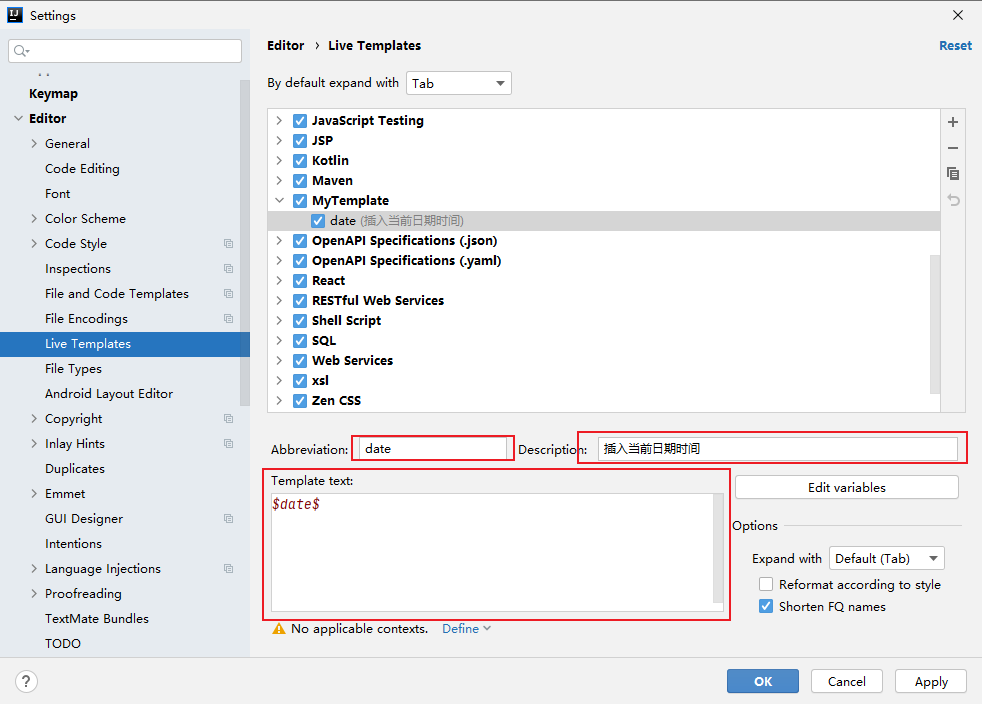This screenshot has width=982, height=704.
Task: Duplicate the selected template using copy icon
Action: 953,173
